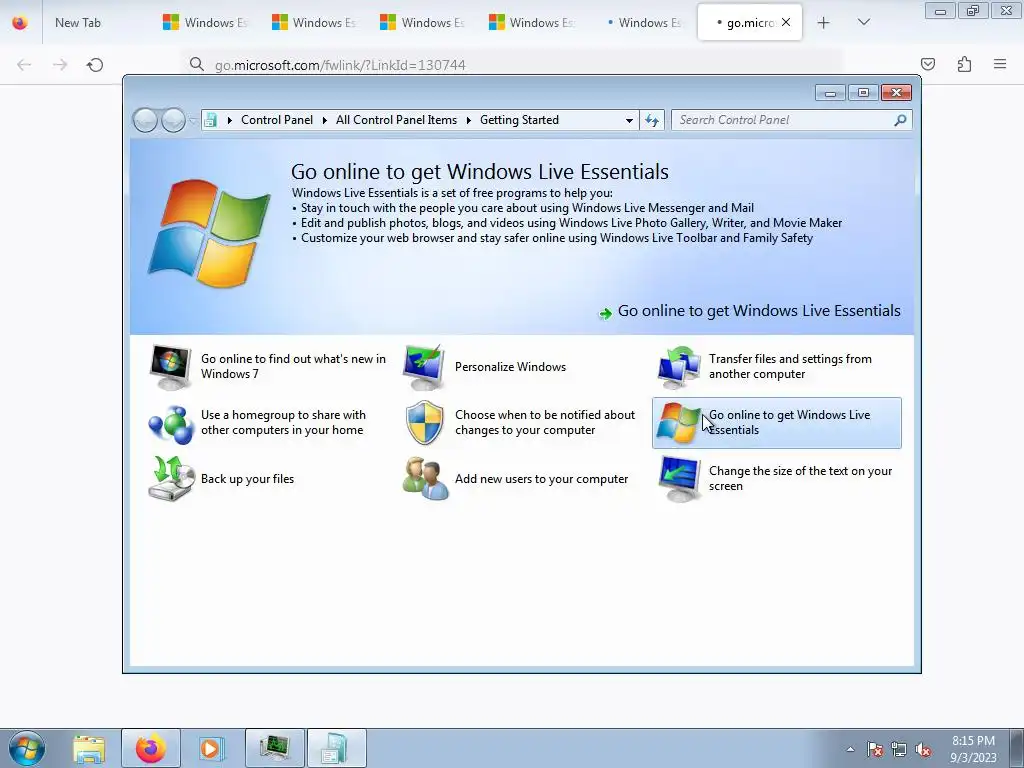Click the Firefox logo in the tab bar
Image resolution: width=1024 pixels, height=768 pixels.
(x=20, y=22)
